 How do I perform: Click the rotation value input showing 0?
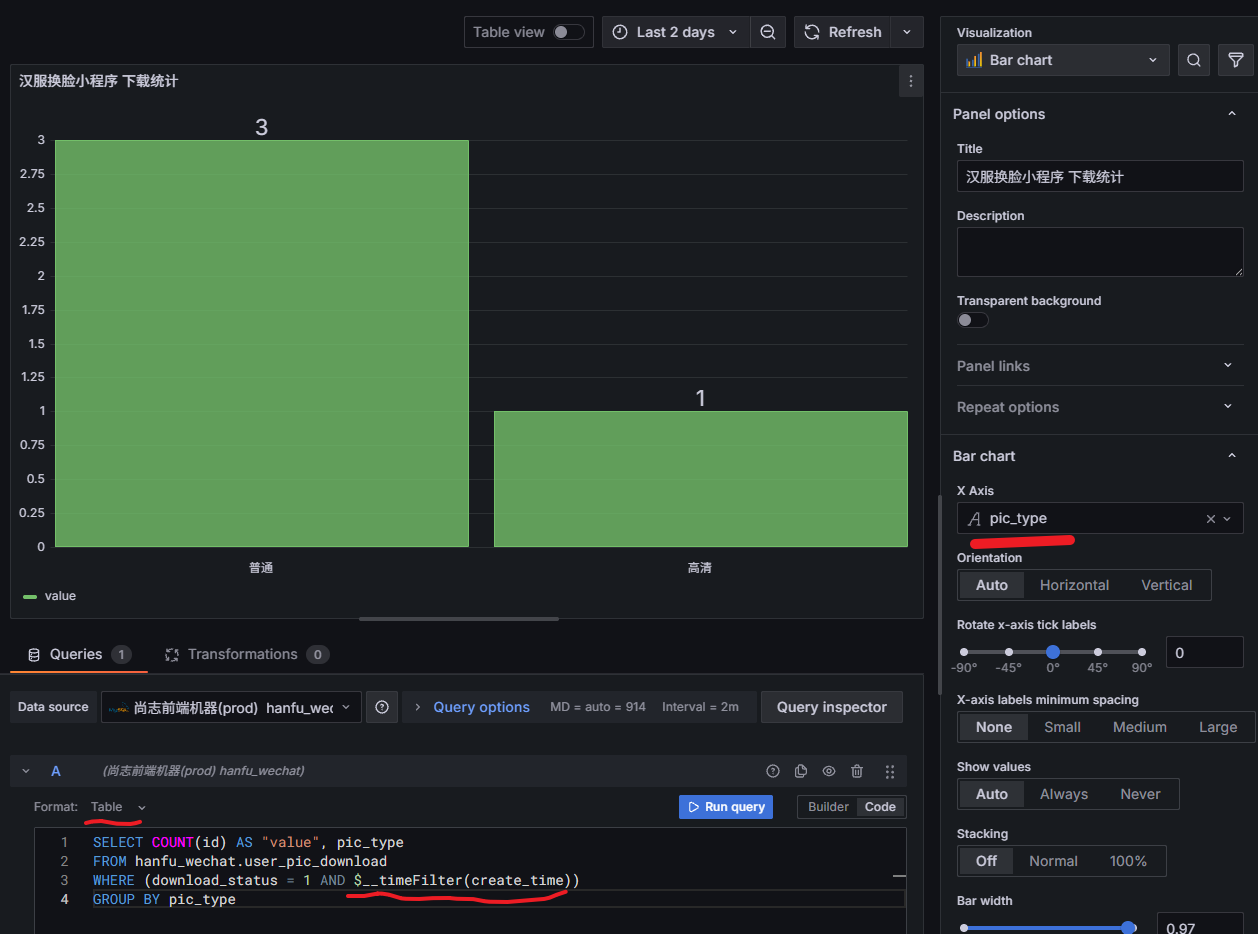click(1205, 652)
